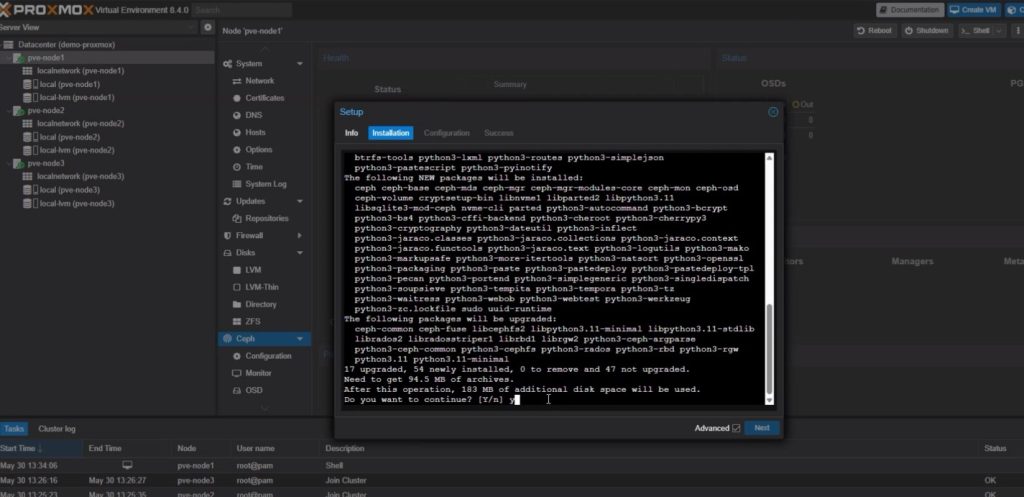Open the Directory disks item
1024x497 pixels.
[261, 304]
